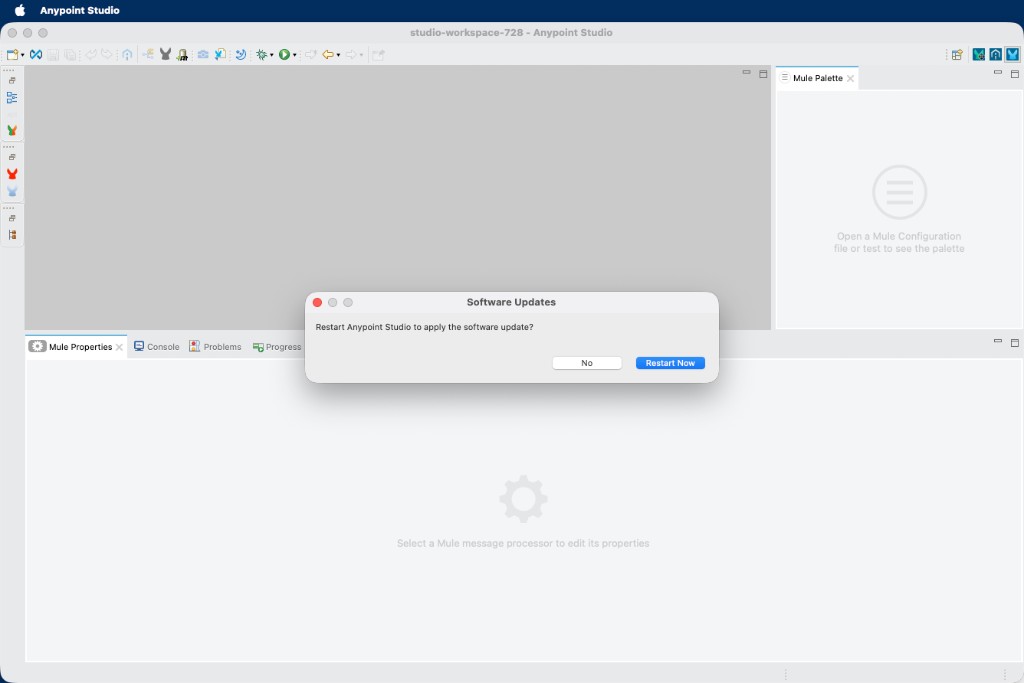Click the page with blue mule icon
The height and width of the screenshot is (683, 1024).
[220, 55]
